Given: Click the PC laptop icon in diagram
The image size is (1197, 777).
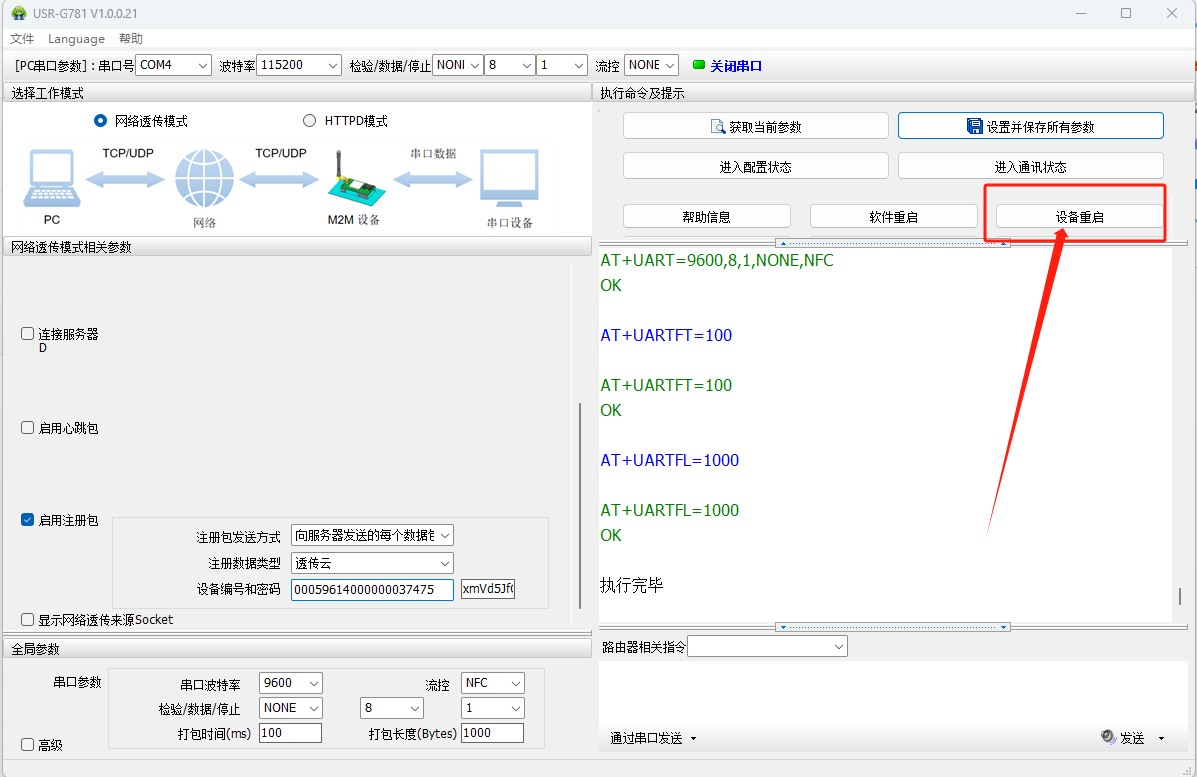Looking at the screenshot, I should 51,179.
